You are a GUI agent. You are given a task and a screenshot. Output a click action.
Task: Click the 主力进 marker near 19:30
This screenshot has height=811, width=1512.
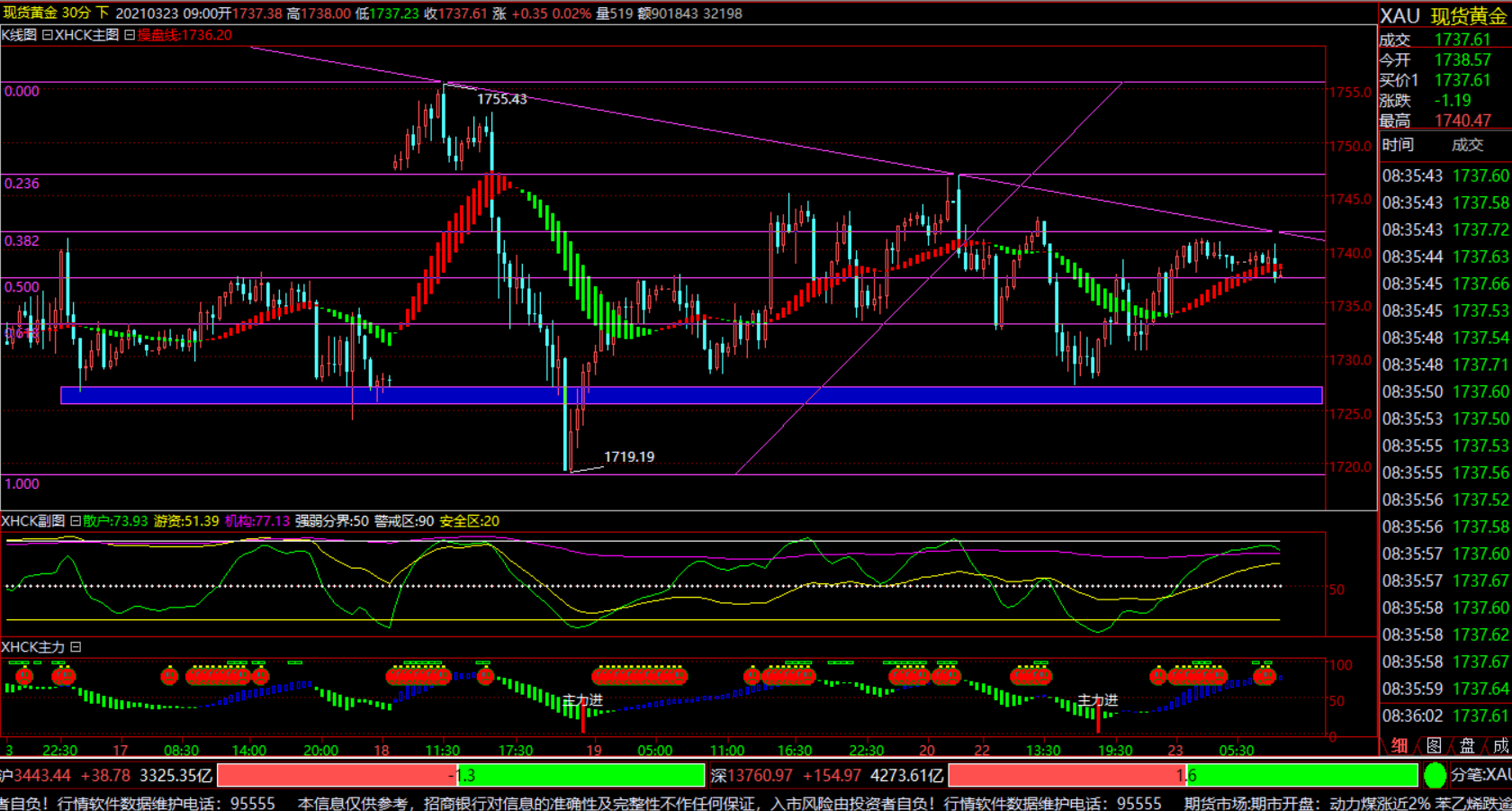pyautogui.click(x=1097, y=700)
